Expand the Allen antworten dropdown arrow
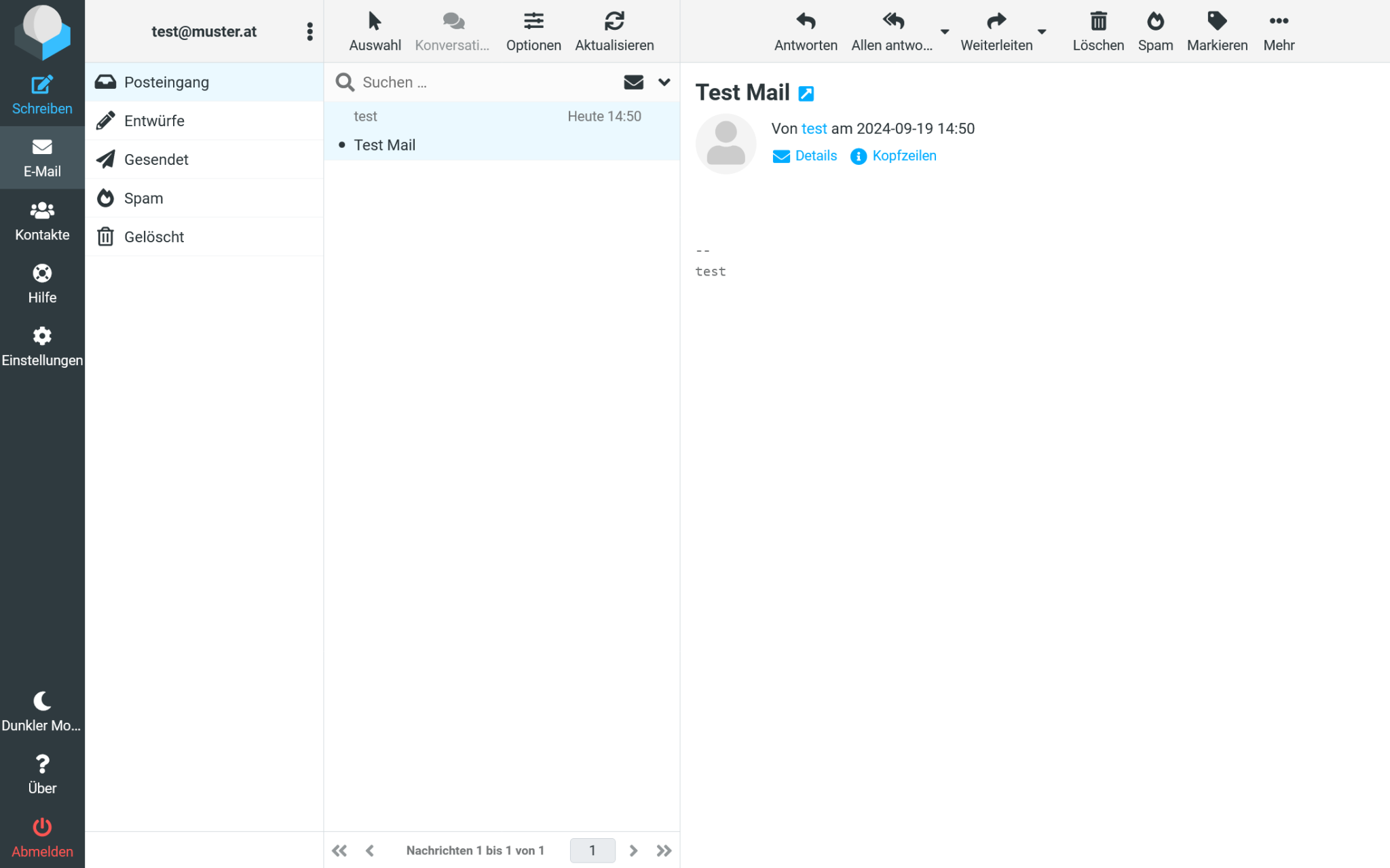The width and height of the screenshot is (1390, 868). 945,32
